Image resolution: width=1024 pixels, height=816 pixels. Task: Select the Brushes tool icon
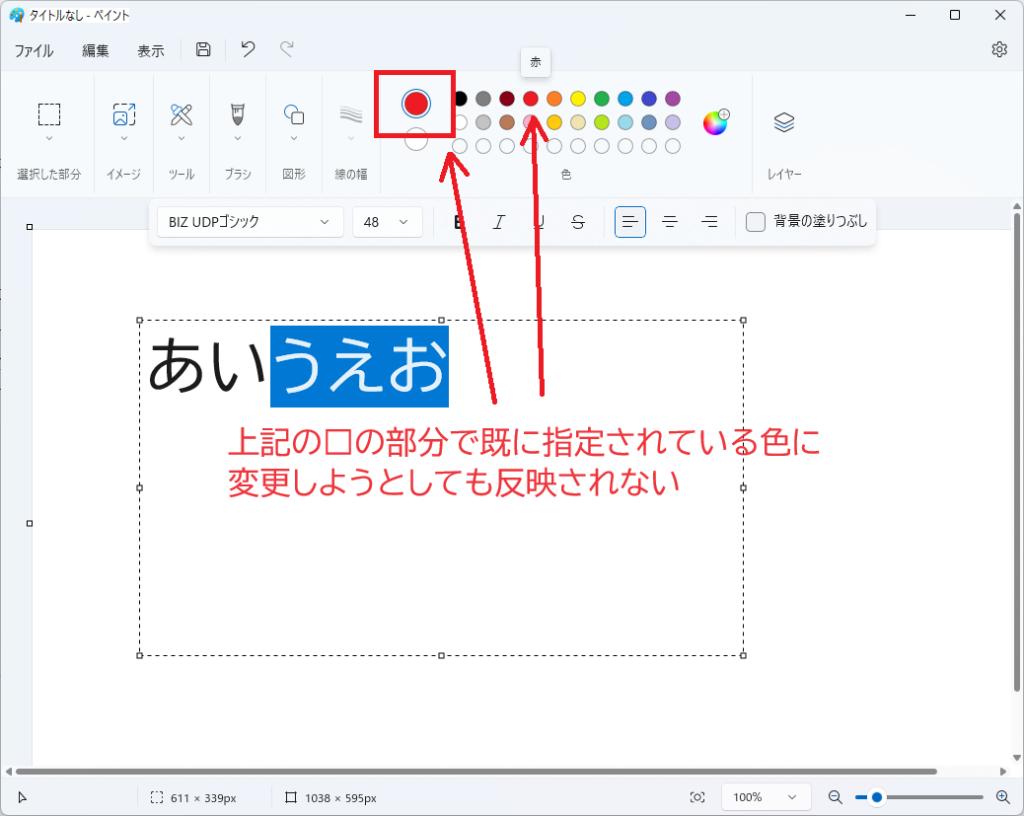(x=238, y=114)
